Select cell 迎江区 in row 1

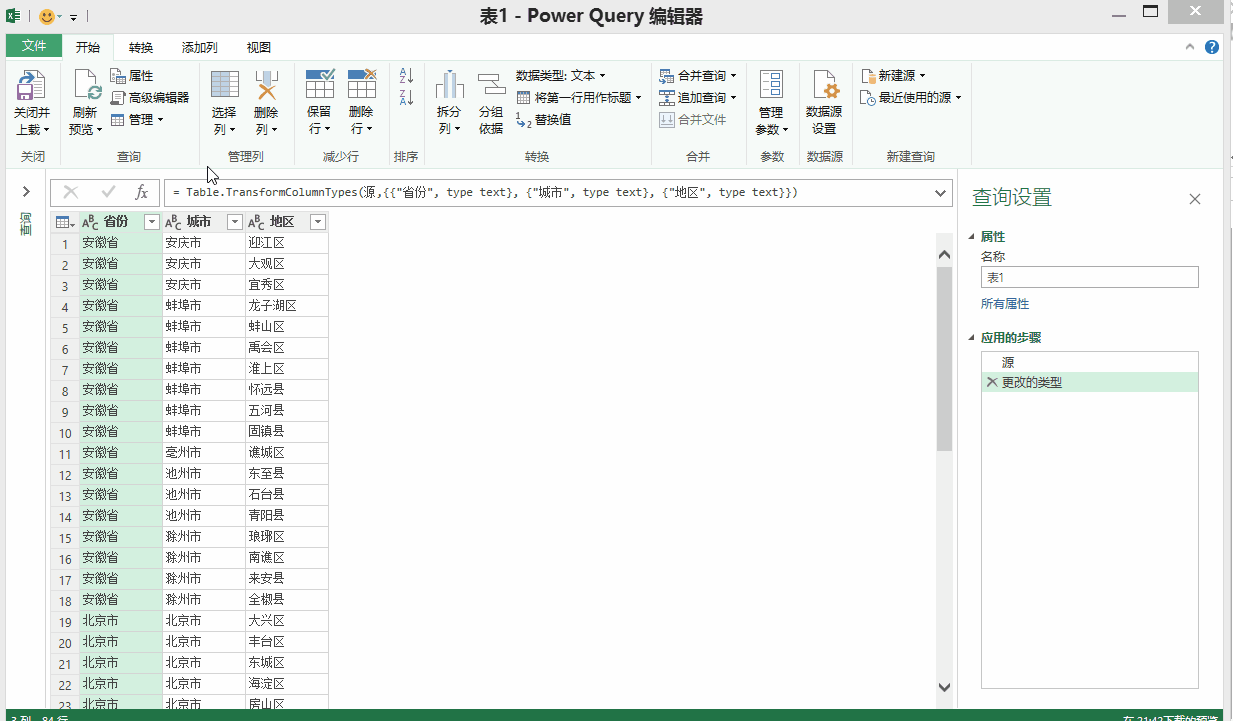pyautogui.click(x=286, y=243)
